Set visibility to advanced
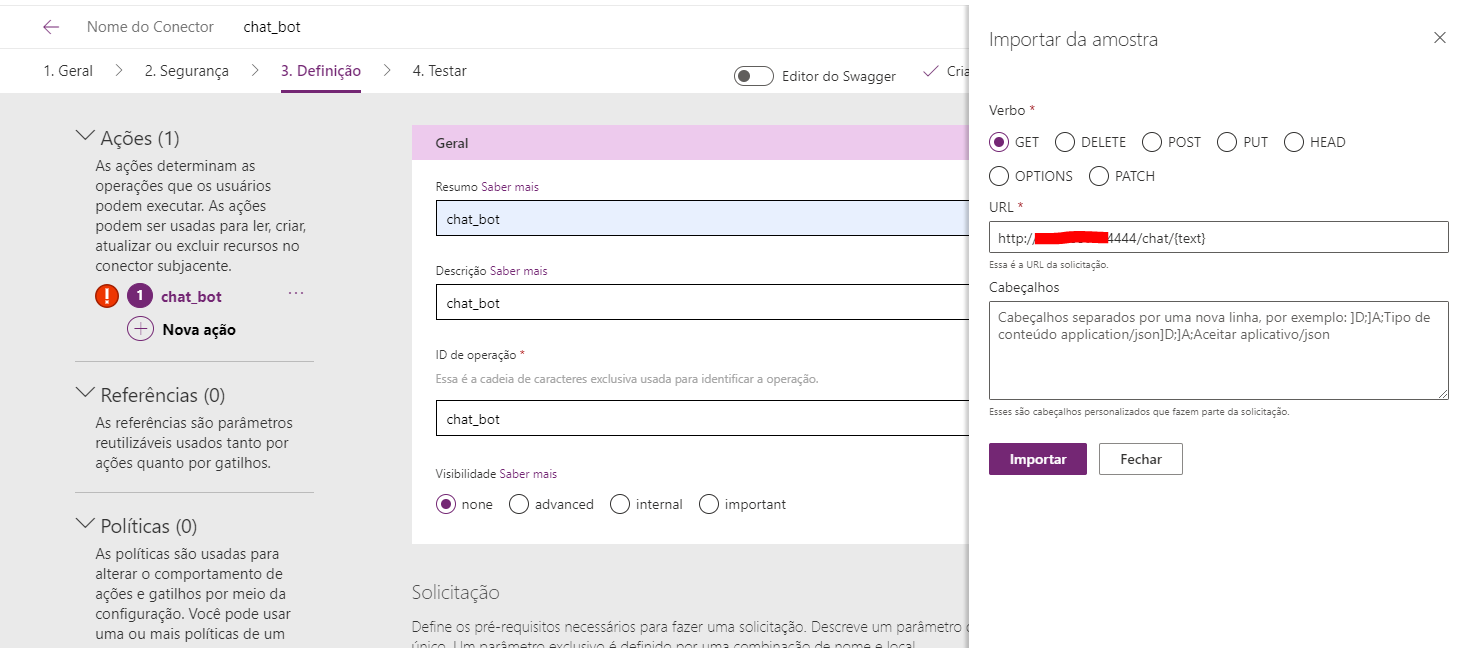Viewport: 1466px width, 648px height. 518,504
